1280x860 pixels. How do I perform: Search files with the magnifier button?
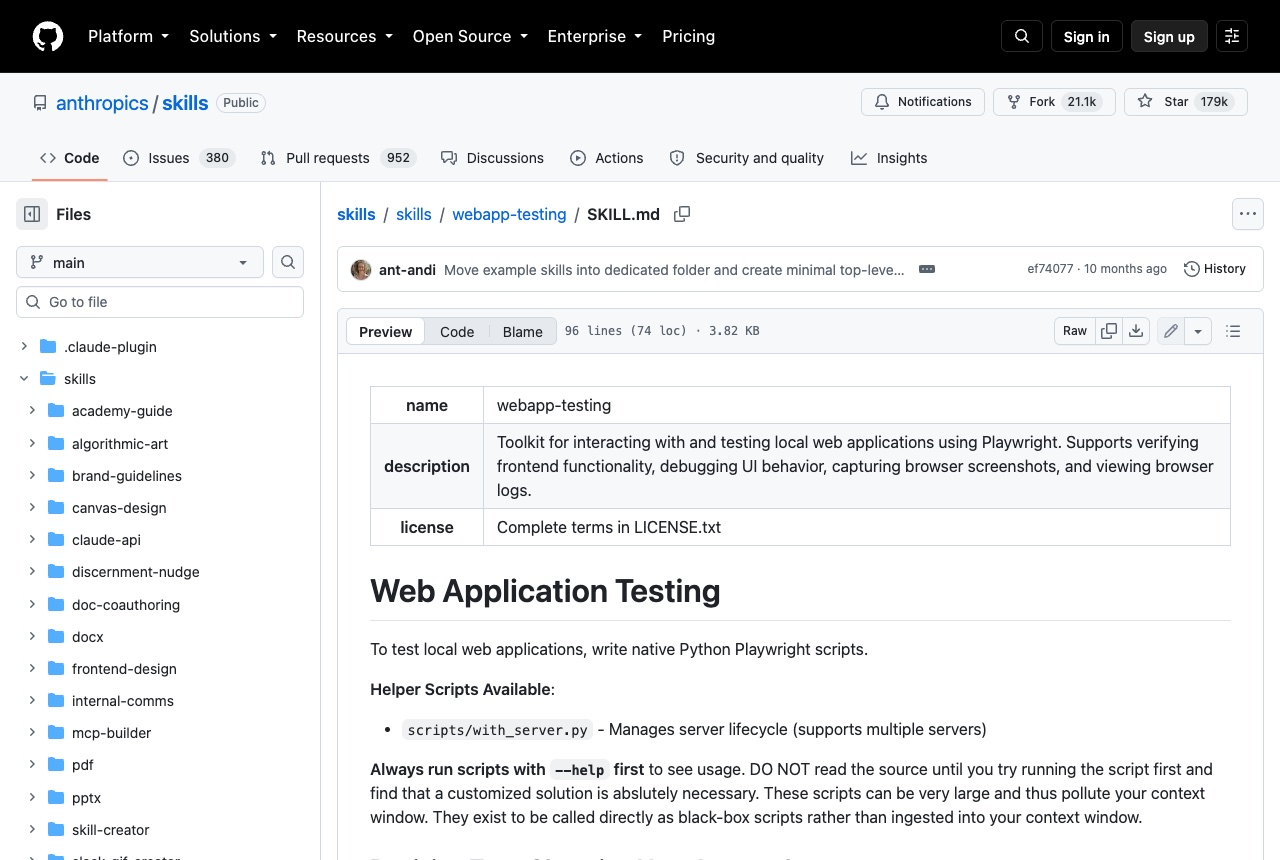288,262
